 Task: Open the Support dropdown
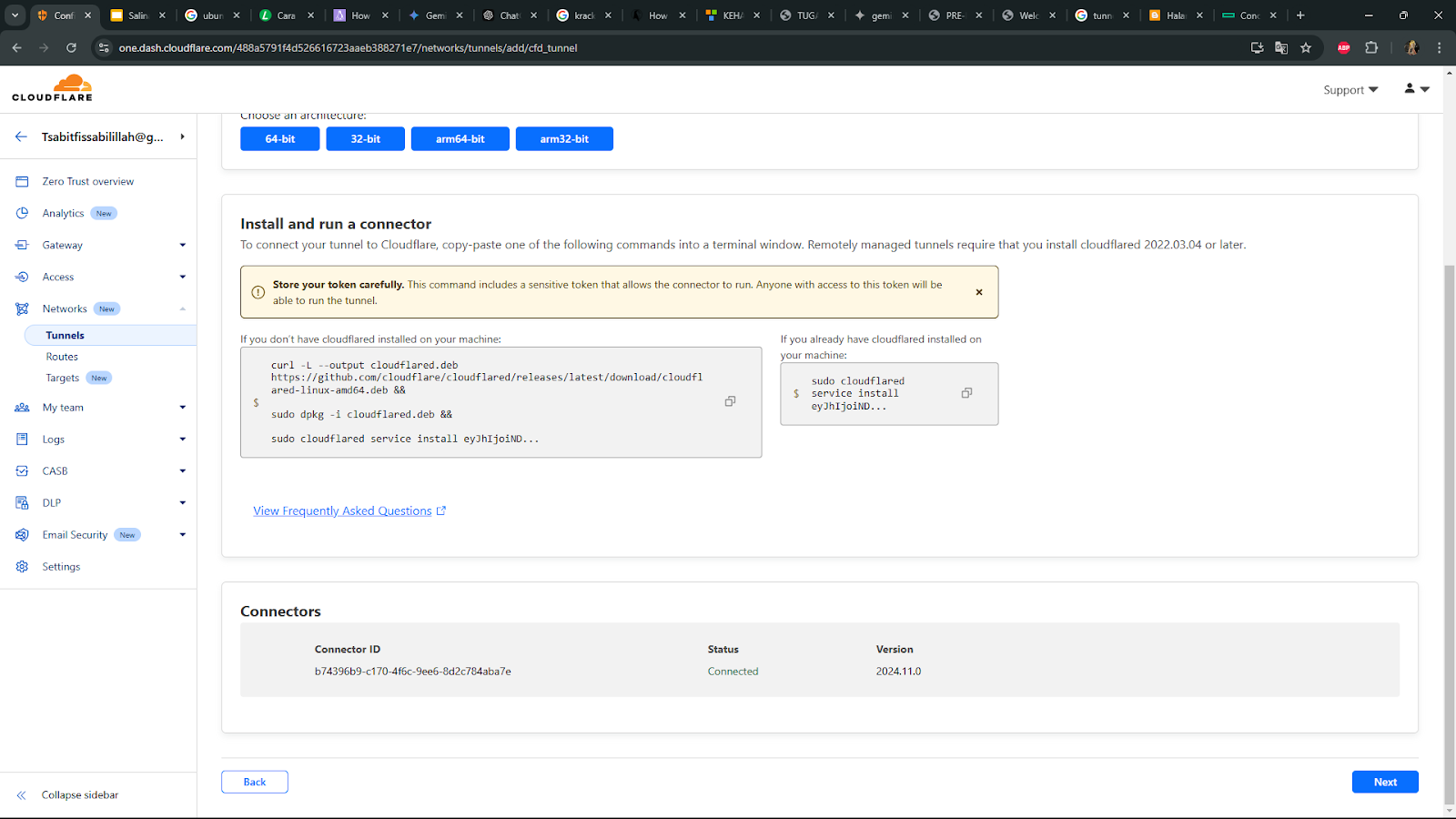[x=1350, y=90]
